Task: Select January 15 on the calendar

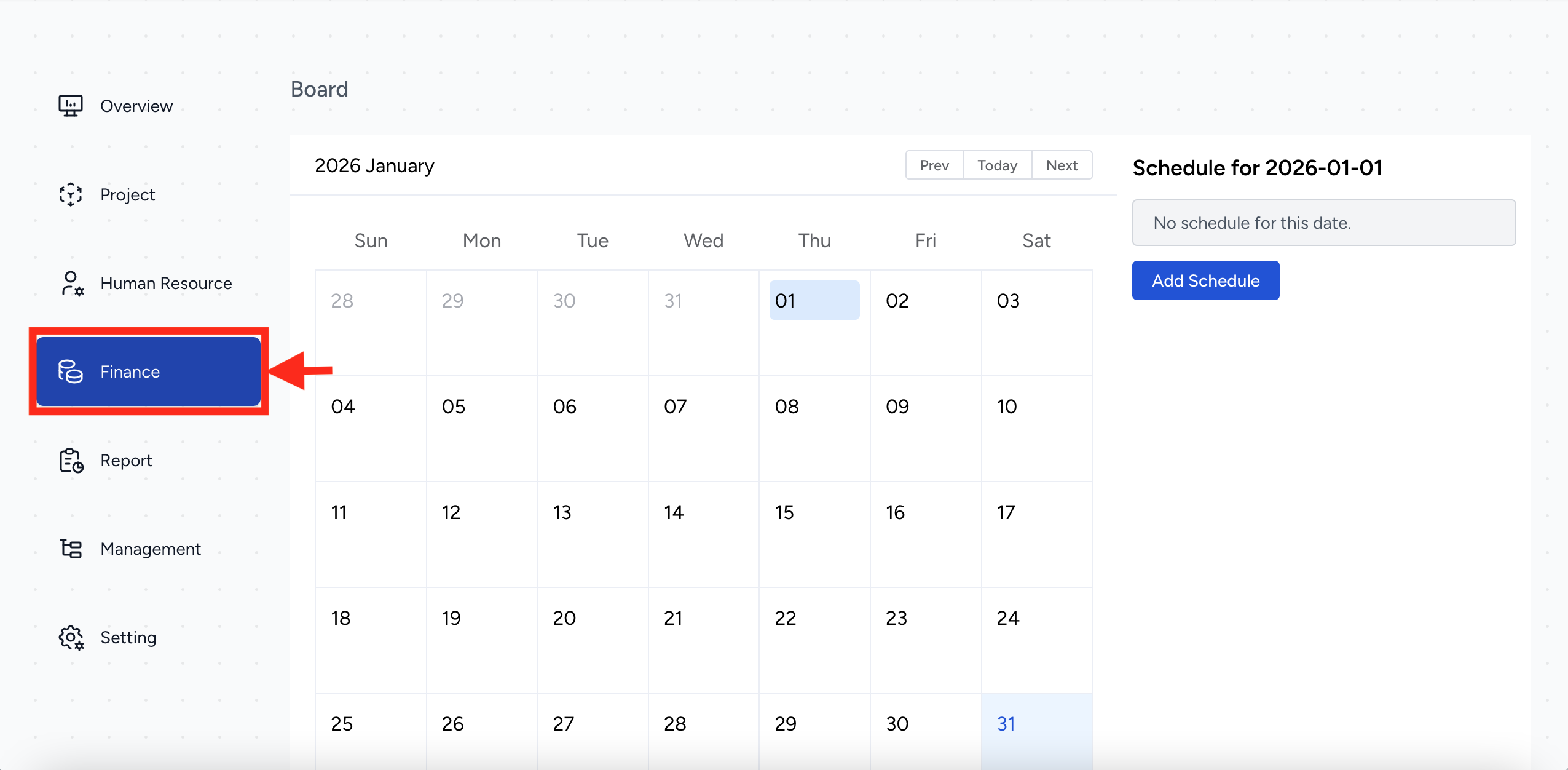Action: click(814, 534)
